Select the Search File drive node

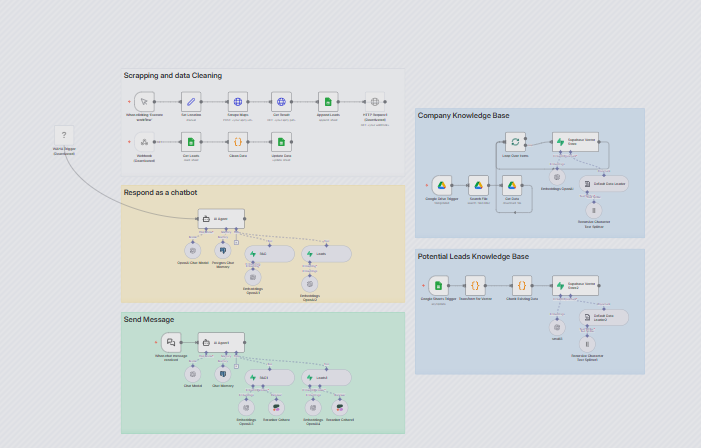pos(478,185)
